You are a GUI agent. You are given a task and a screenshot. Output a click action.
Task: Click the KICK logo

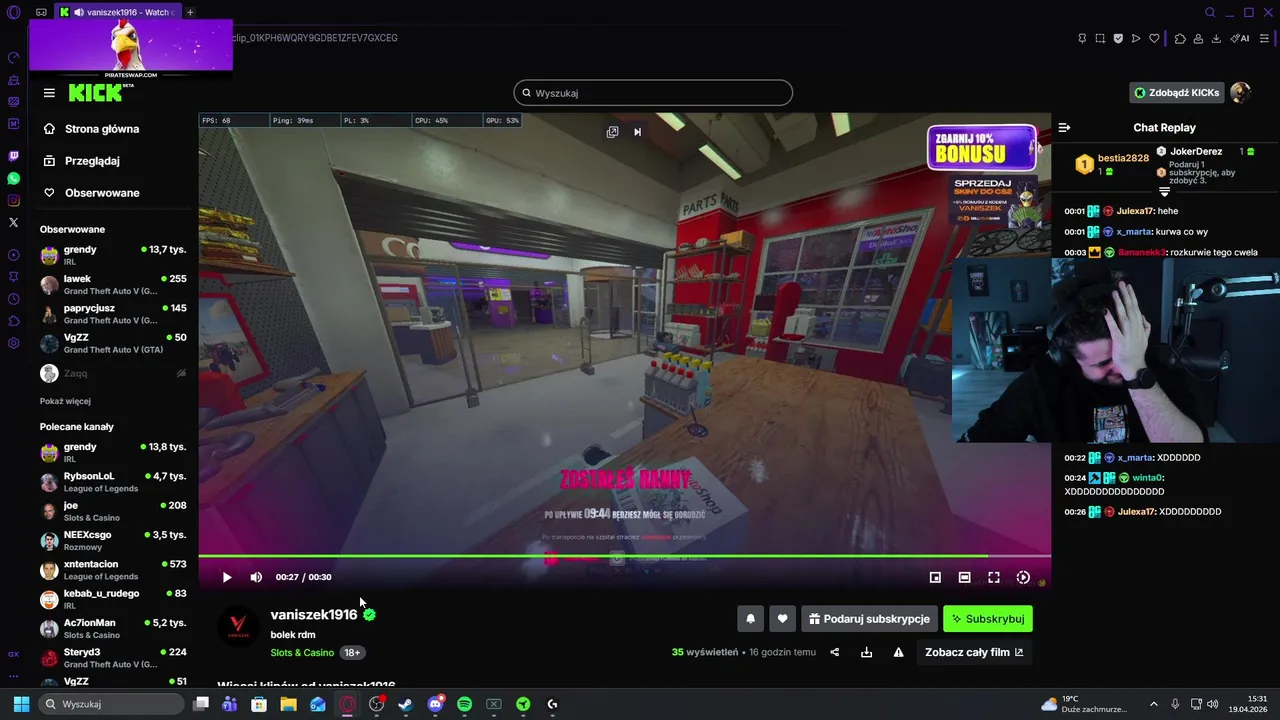click(x=95, y=93)
